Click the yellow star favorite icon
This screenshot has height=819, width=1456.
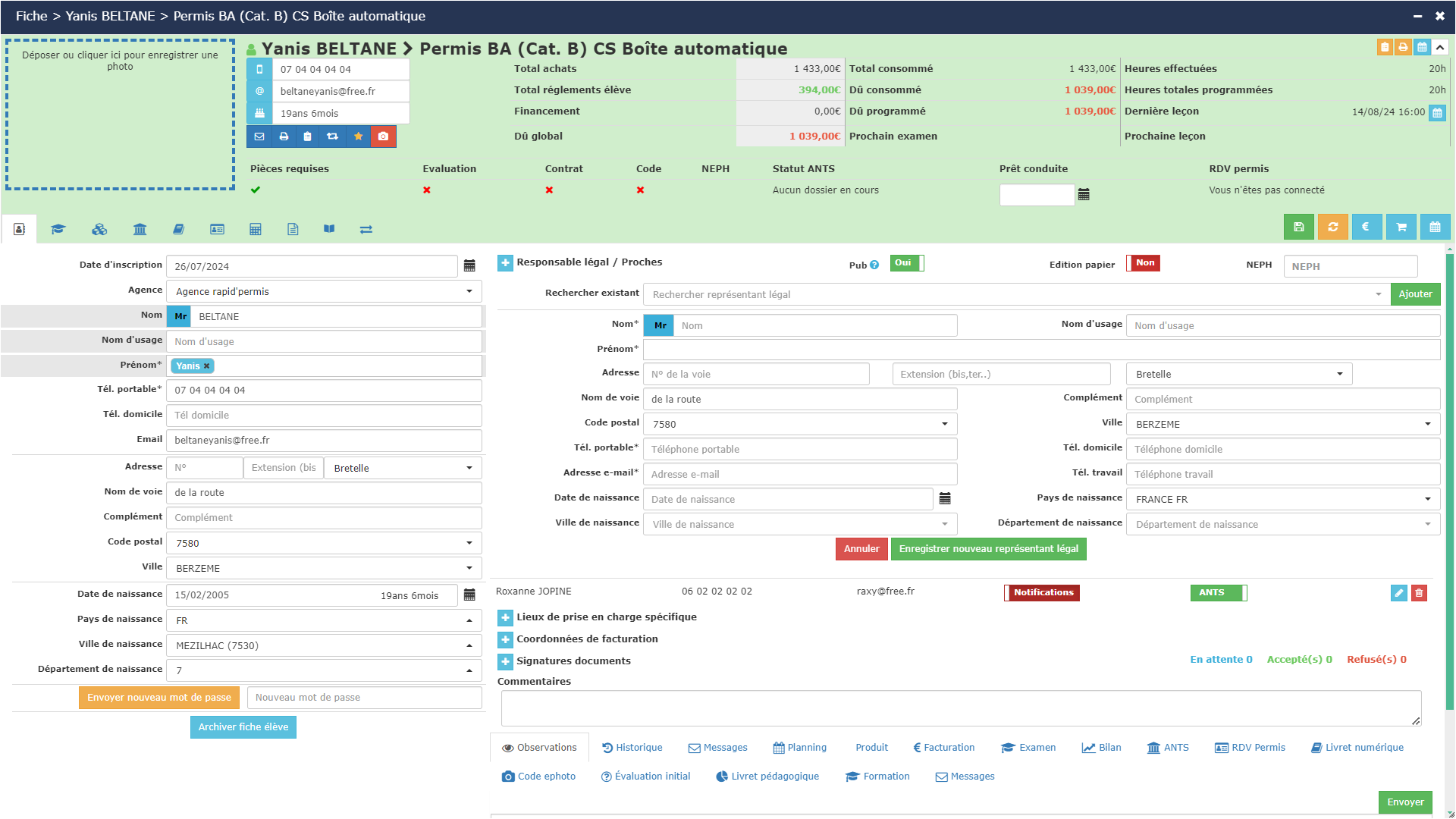[358, 136]
